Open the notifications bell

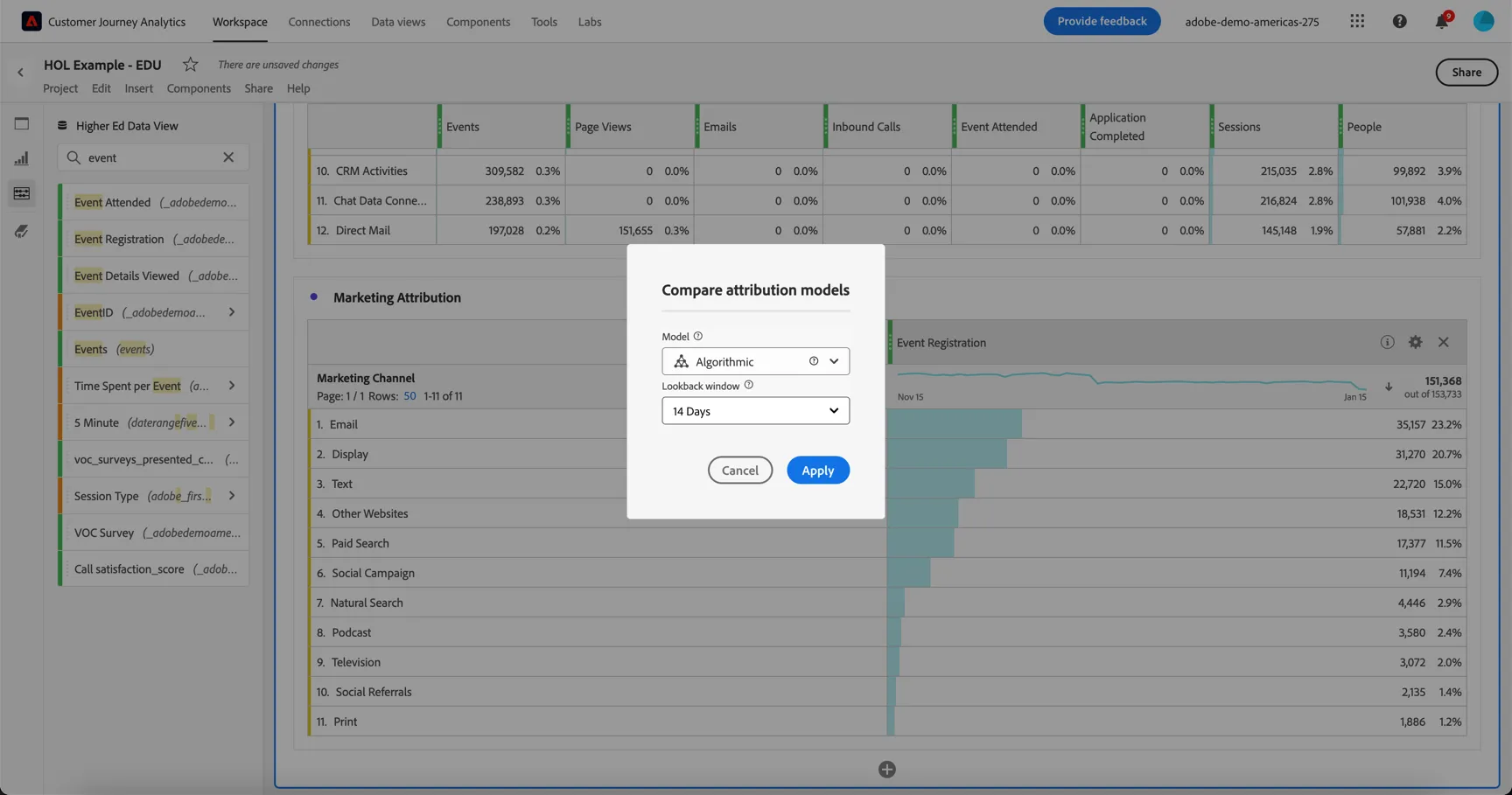(1441, 21)
